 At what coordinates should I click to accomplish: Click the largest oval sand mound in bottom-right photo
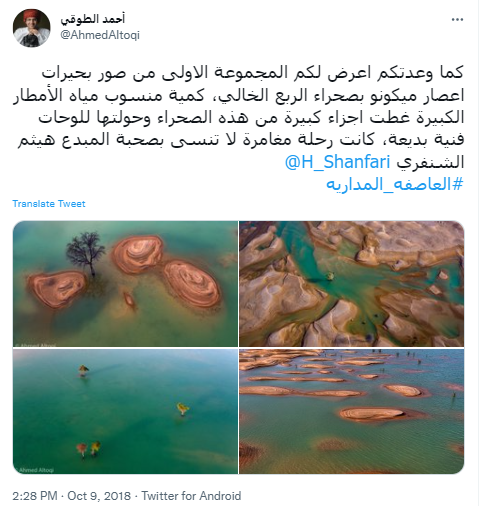coord(372,415)
